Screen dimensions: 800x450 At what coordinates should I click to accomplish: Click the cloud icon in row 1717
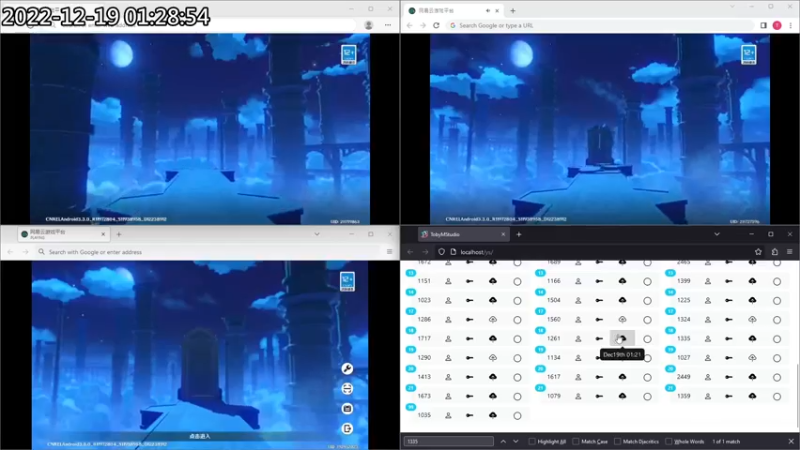[492, 338]
